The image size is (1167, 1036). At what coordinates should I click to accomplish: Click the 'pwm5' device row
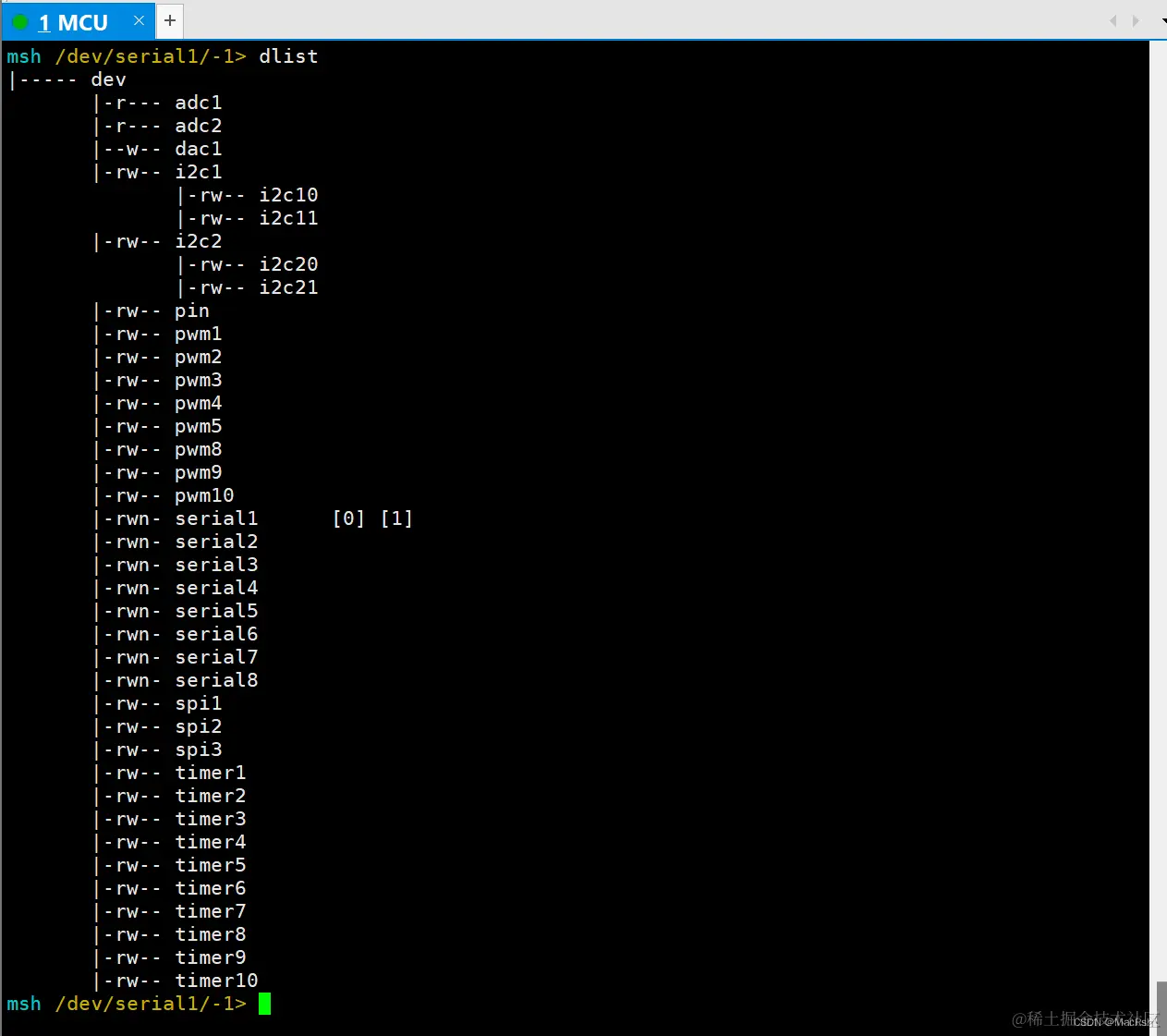pyautogui.click(x=158, y=426)
